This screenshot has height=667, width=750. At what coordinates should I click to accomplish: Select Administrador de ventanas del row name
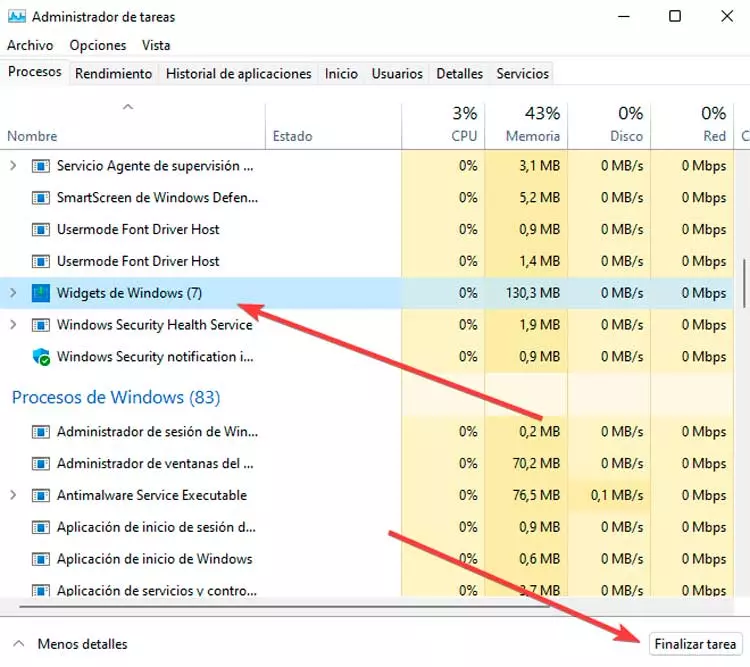pyautogui.click(x=155, y=464)
